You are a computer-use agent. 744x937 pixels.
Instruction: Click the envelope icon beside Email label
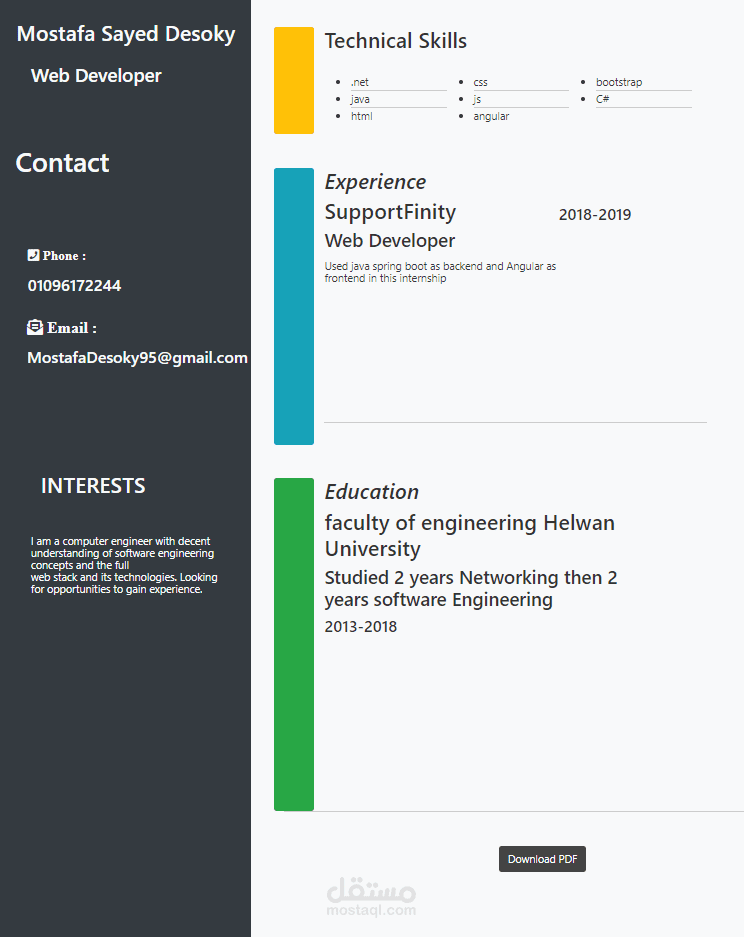[x=35, y=327]
